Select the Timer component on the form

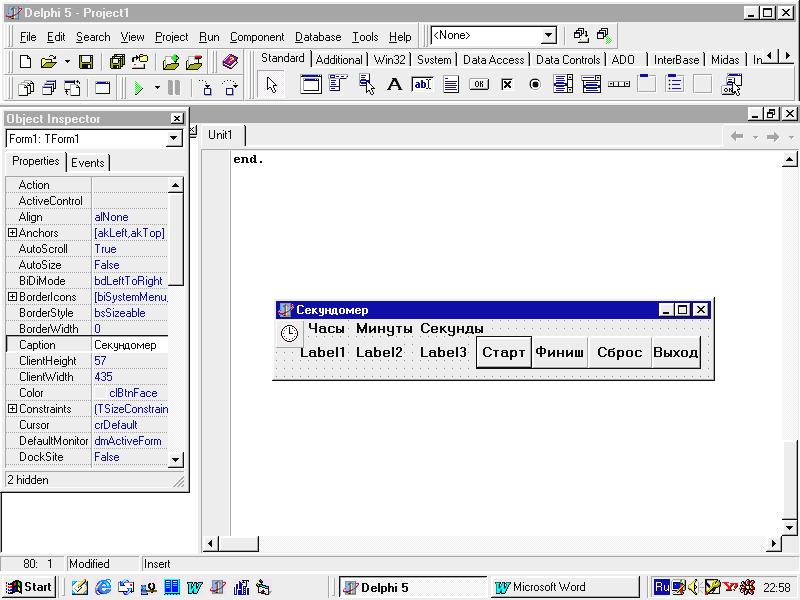(289, 334)
